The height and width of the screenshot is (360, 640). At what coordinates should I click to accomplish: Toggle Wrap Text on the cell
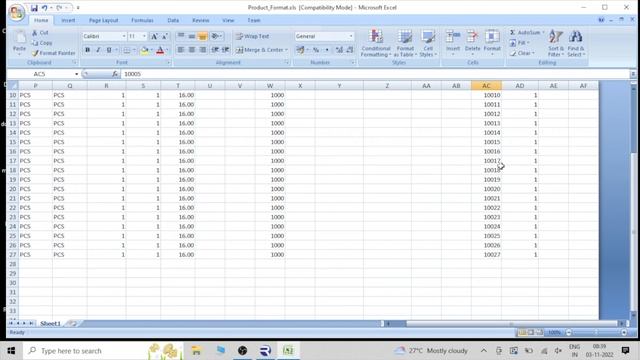253,36
